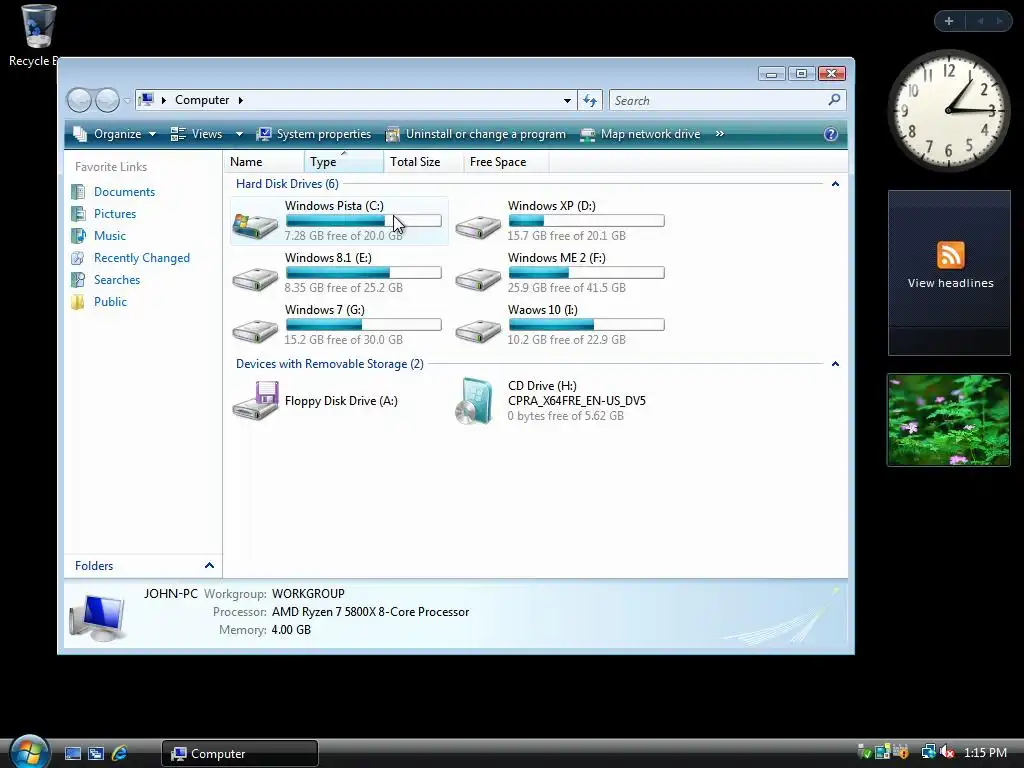
Task: Click the 1:15 PM taskbar clock
Action: tap(985, 752)
